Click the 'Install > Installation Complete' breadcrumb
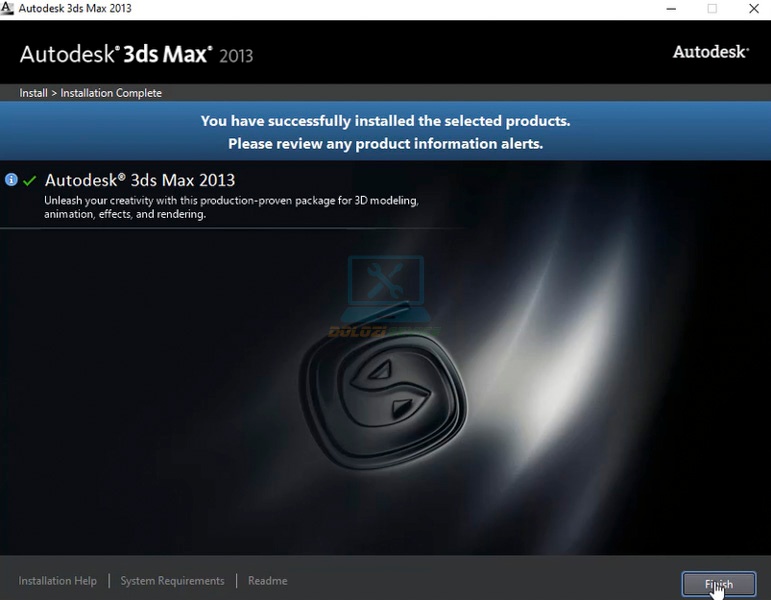Viewport: 771px width, 600px height. point(90,93)
